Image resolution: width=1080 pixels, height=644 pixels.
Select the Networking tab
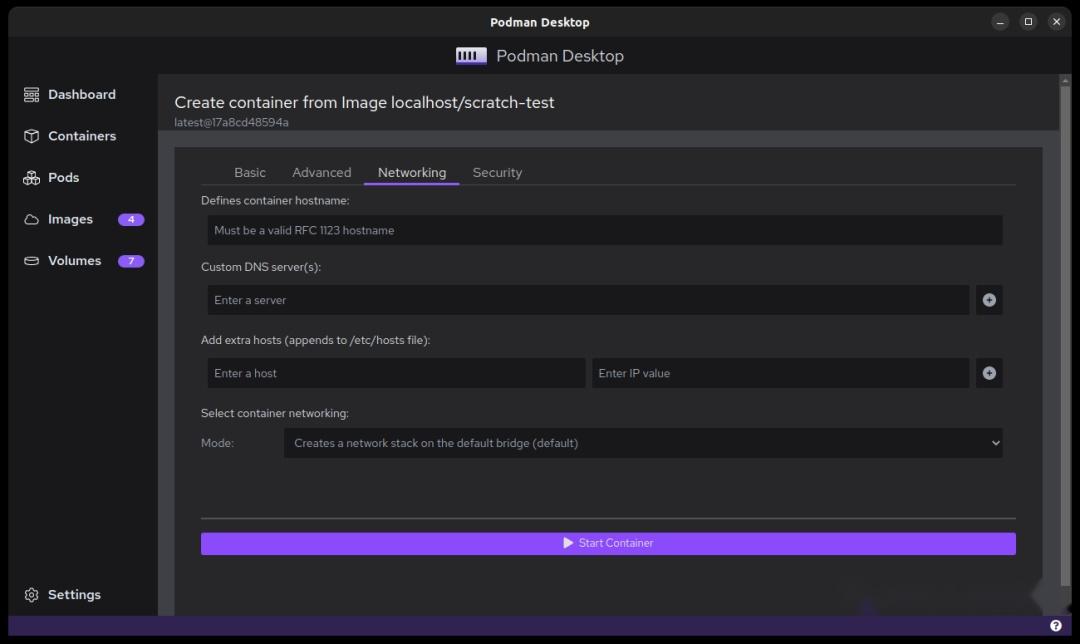[411, 172]
